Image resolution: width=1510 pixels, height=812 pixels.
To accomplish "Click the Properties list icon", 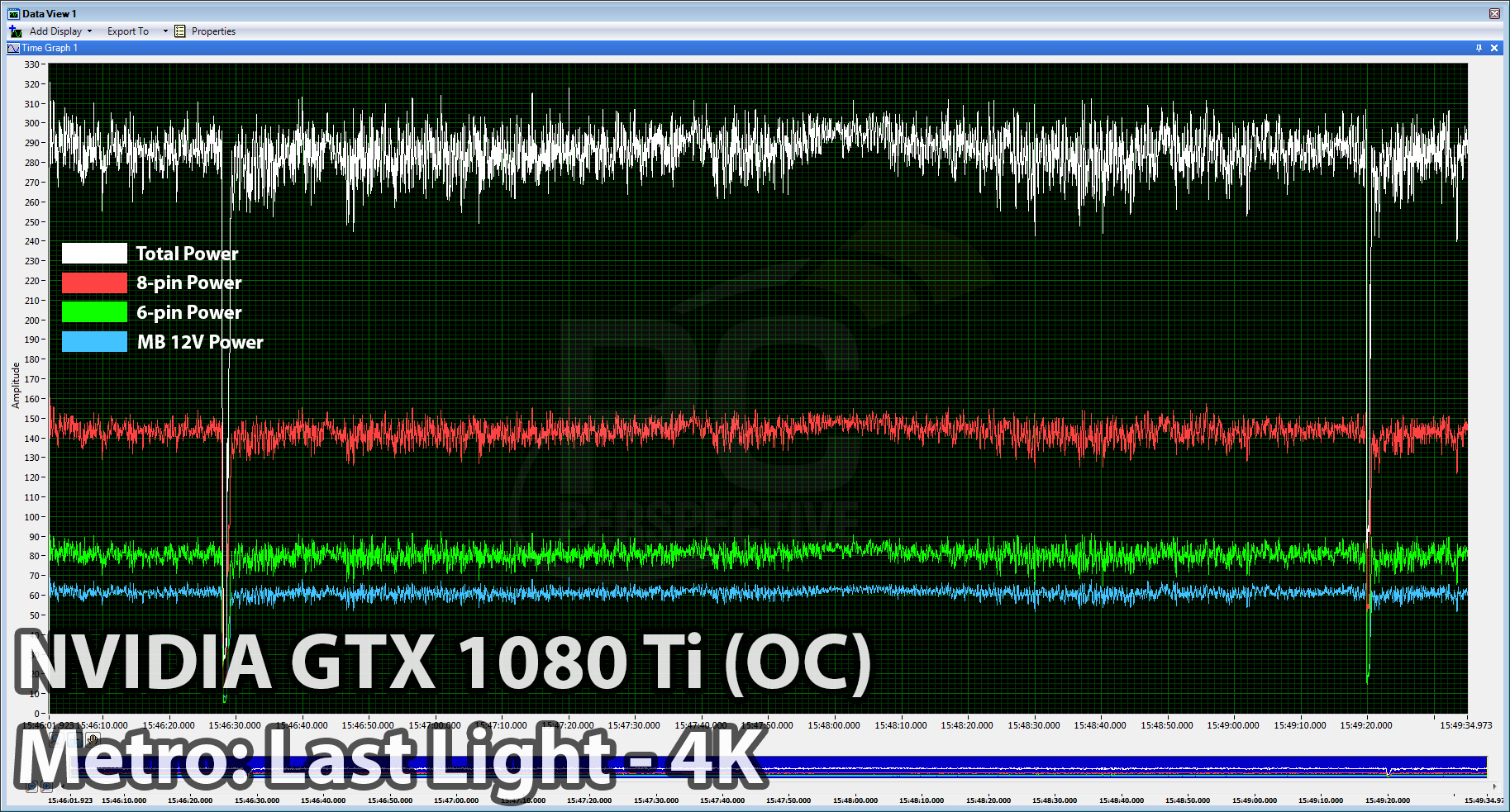I will tap(180, 31).
